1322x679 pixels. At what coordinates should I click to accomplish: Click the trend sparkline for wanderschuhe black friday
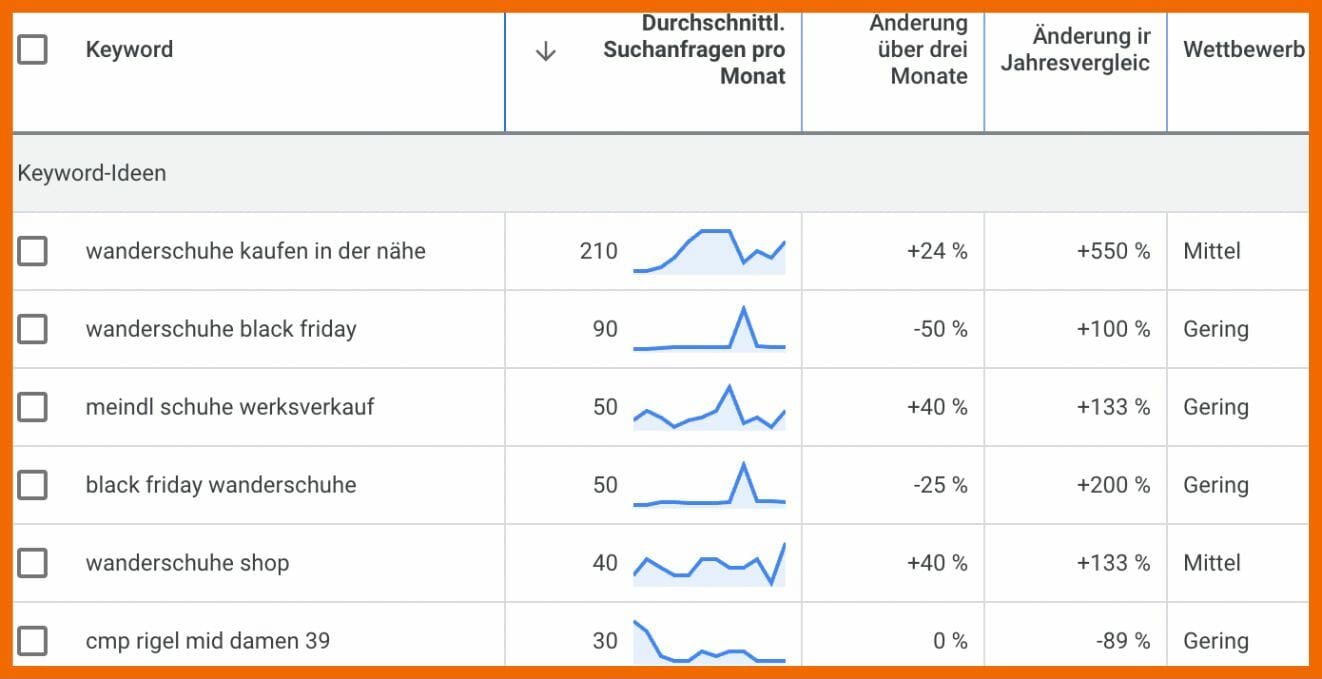point(710,329)
